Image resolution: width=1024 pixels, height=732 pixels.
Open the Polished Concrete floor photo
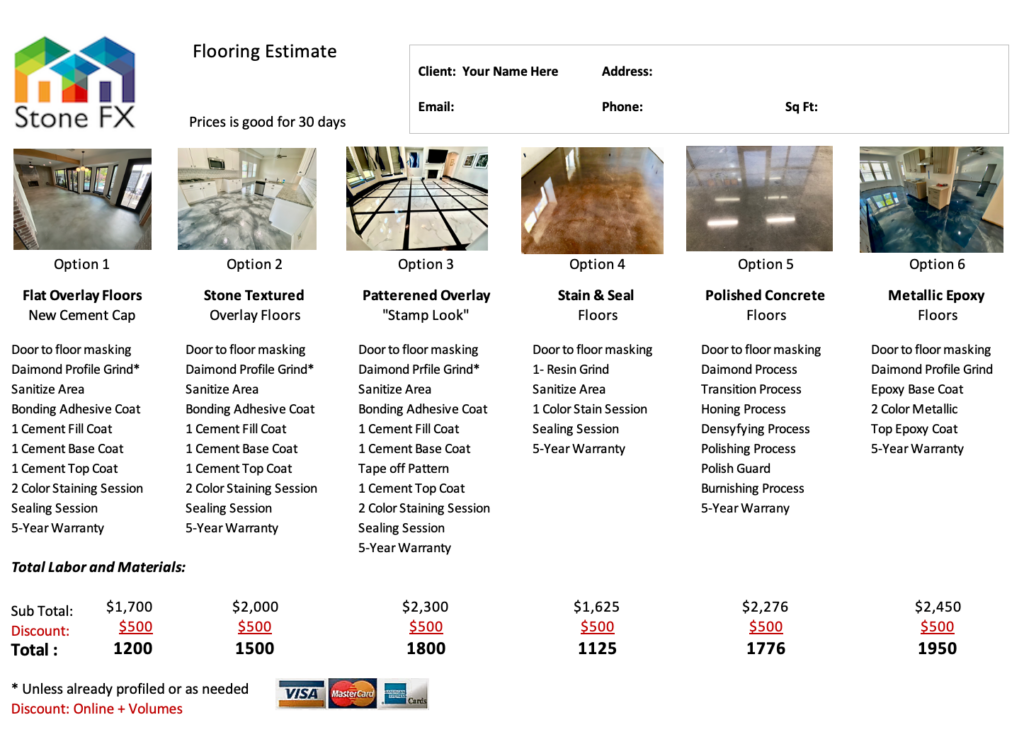pyautogui.click(x=759, y=199)
